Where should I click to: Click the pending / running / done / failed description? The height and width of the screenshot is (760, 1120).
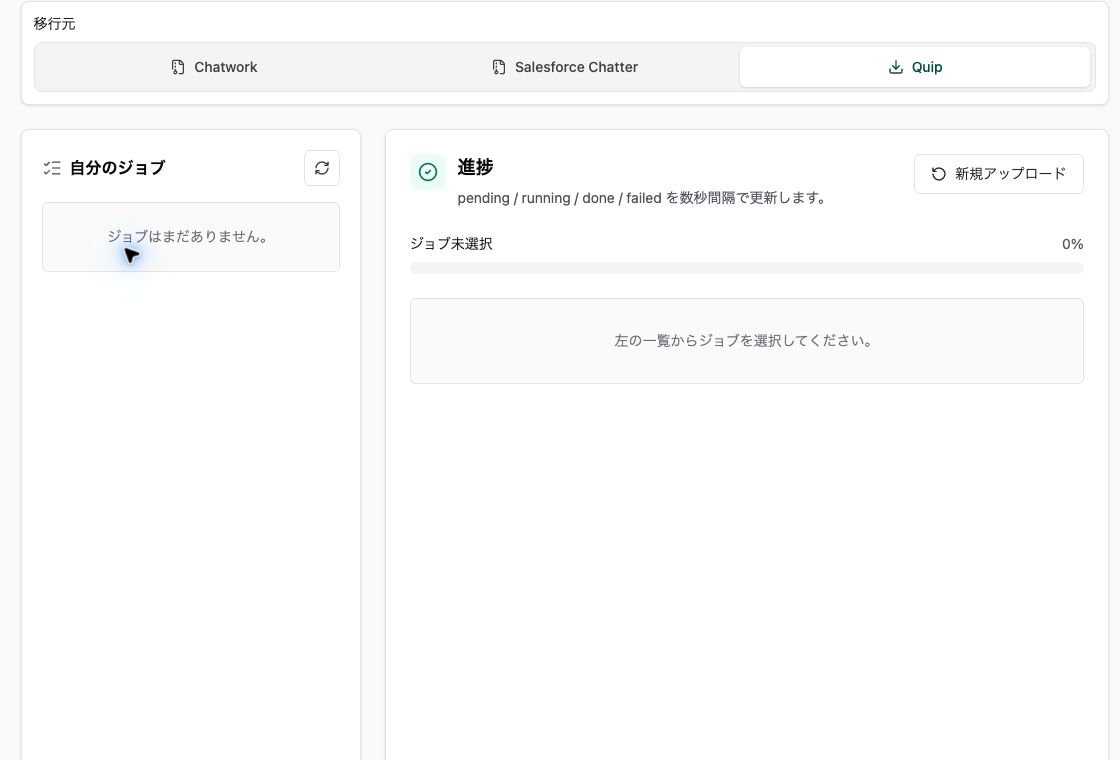641,198
